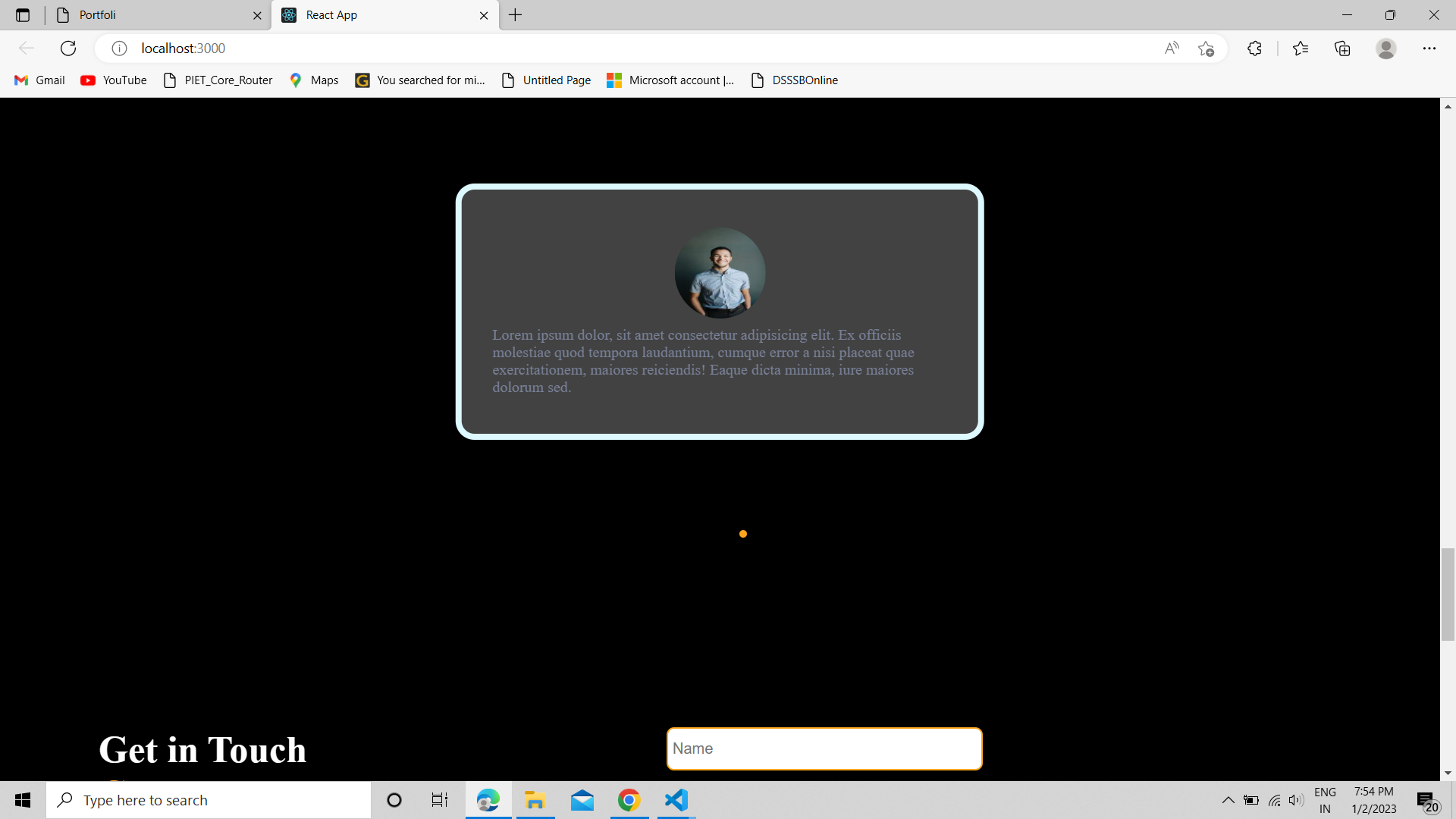Viewport: 1456px width, 819px height.
Task: Open the browser profile menu
Action: (x=1385, y=48)
